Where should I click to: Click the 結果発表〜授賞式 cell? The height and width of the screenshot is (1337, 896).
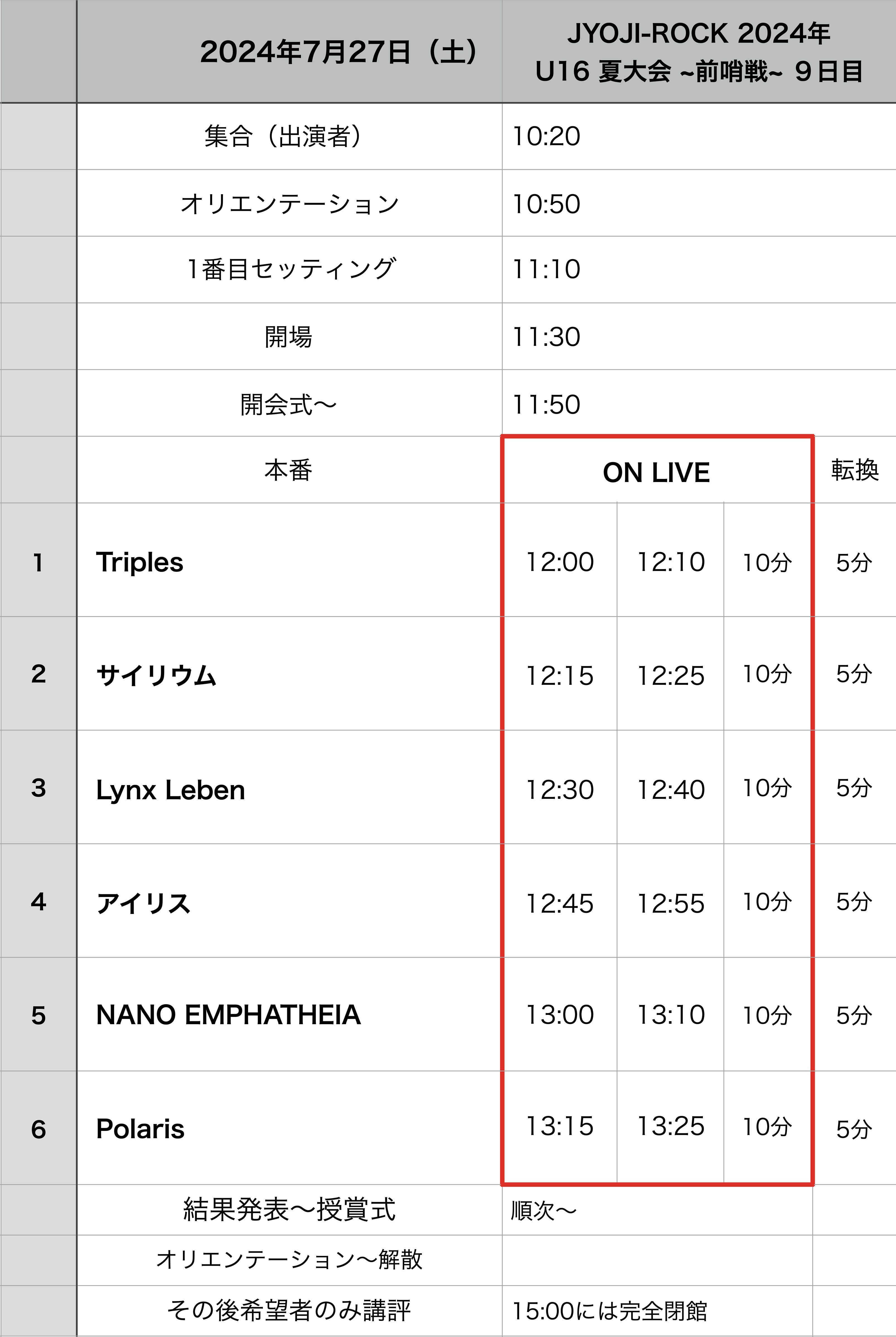[289, 1210]
